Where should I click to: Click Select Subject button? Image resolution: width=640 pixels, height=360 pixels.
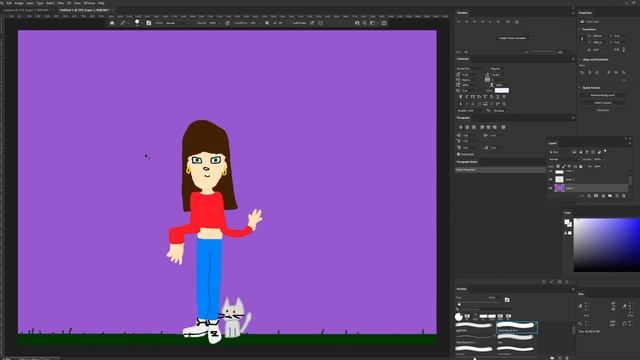[x=603, y=103]
